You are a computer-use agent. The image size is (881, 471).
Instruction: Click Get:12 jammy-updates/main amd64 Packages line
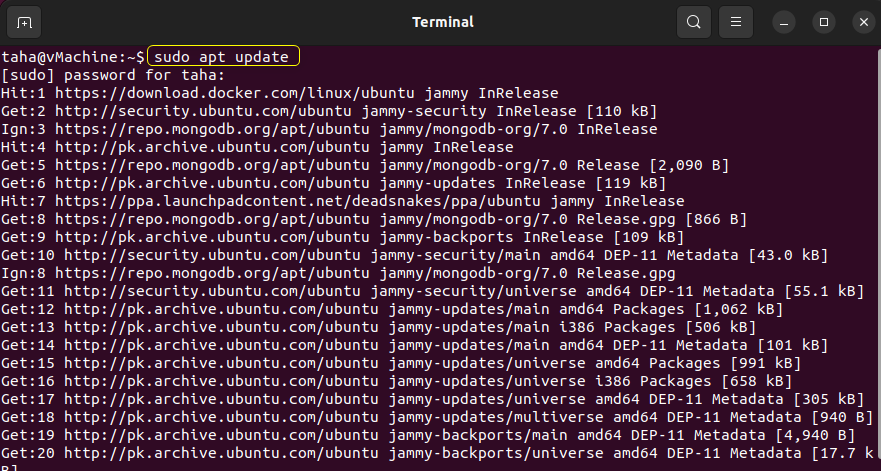(392, 309)
